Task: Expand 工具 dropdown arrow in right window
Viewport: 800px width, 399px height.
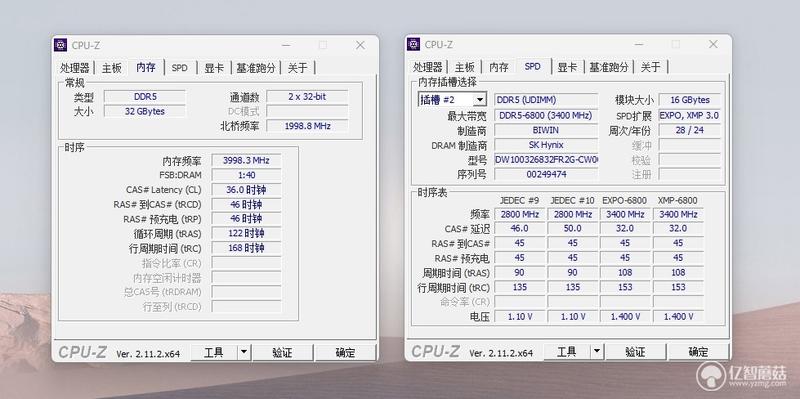Action: pyautogui.click(x=597, y=352)
